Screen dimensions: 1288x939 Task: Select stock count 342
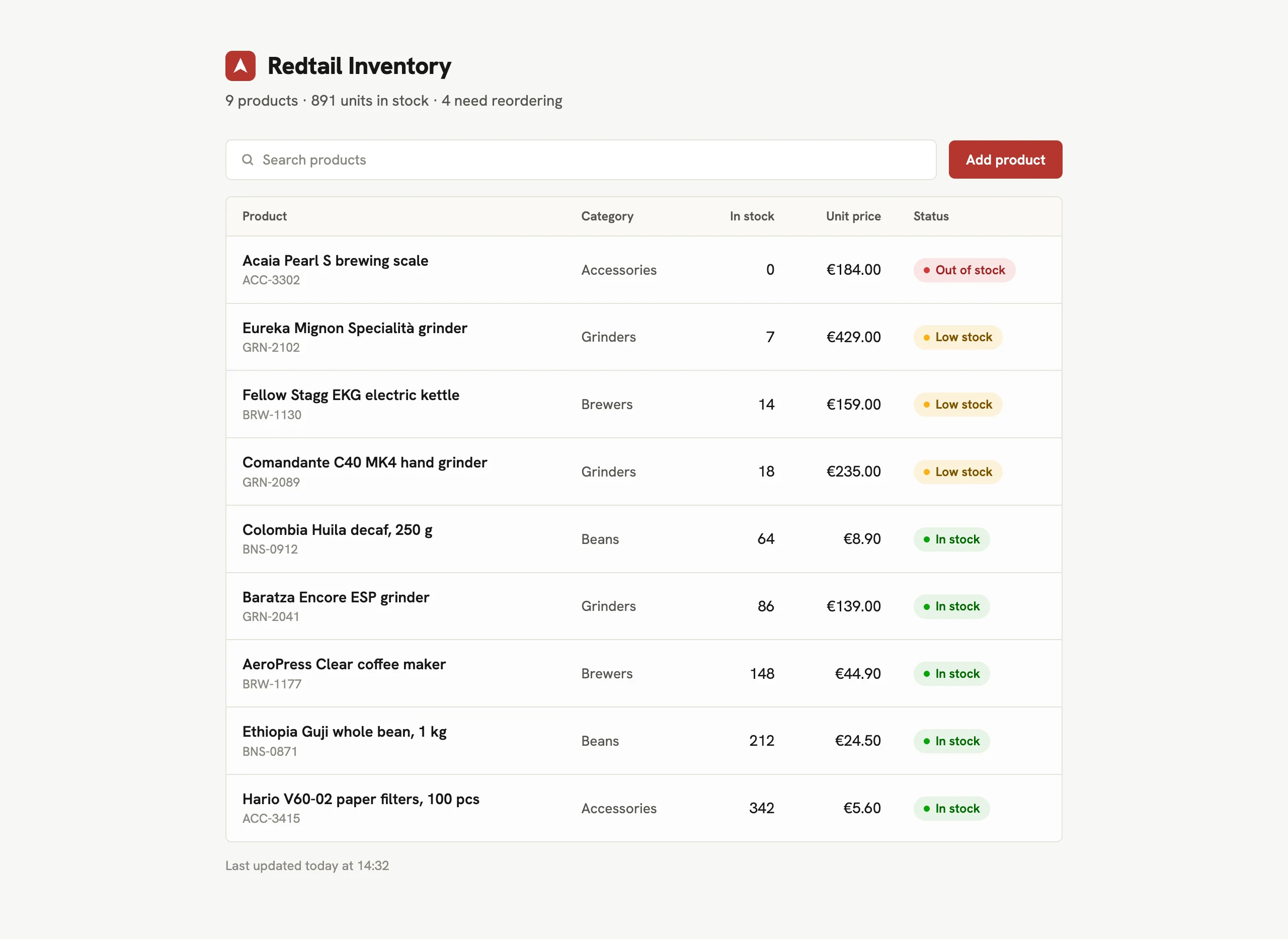tap(762, 808)
